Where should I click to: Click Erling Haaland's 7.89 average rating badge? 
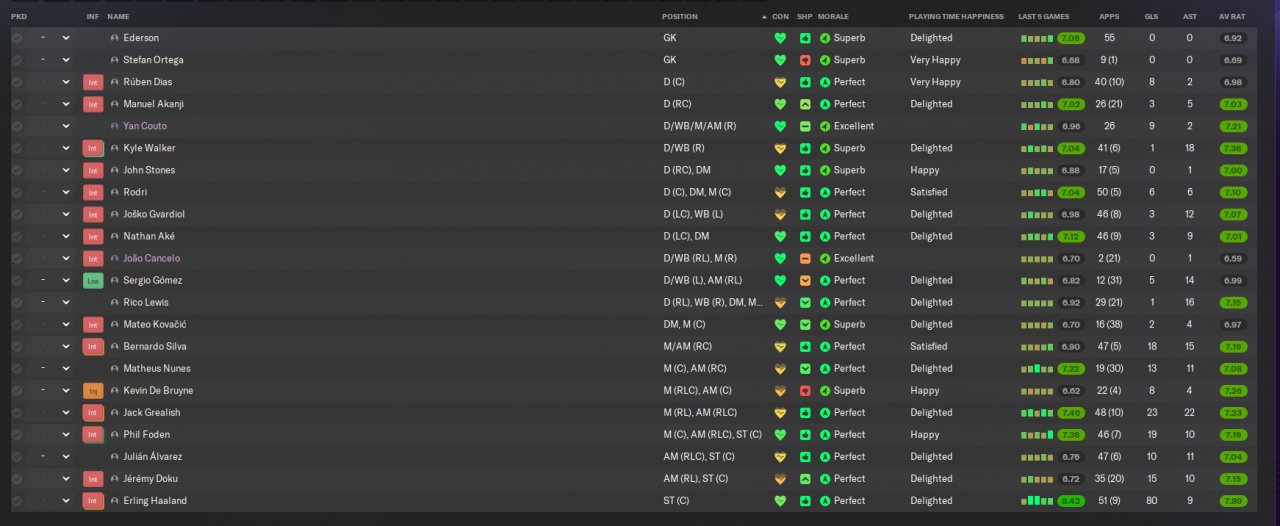click(1233, 500)
